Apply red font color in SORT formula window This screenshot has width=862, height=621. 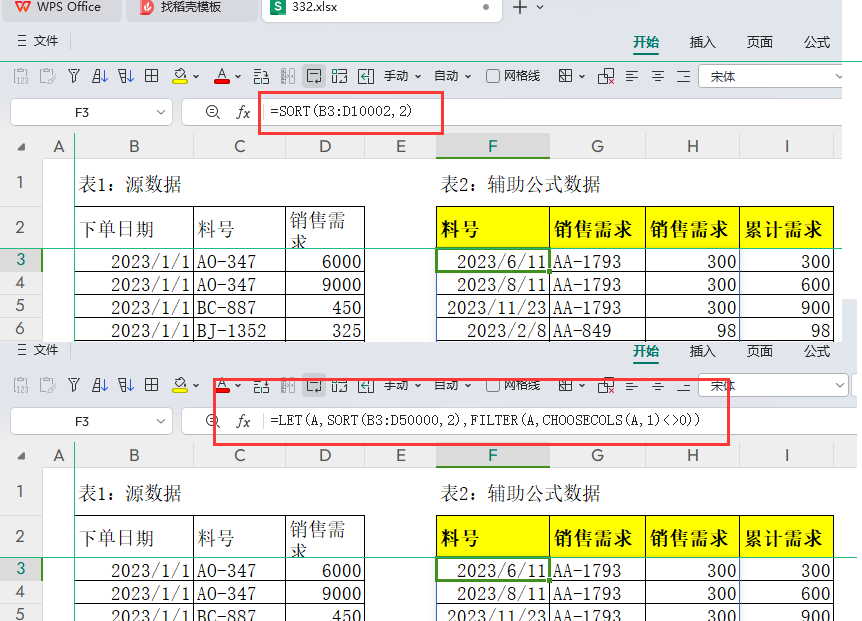coord(222,76)
